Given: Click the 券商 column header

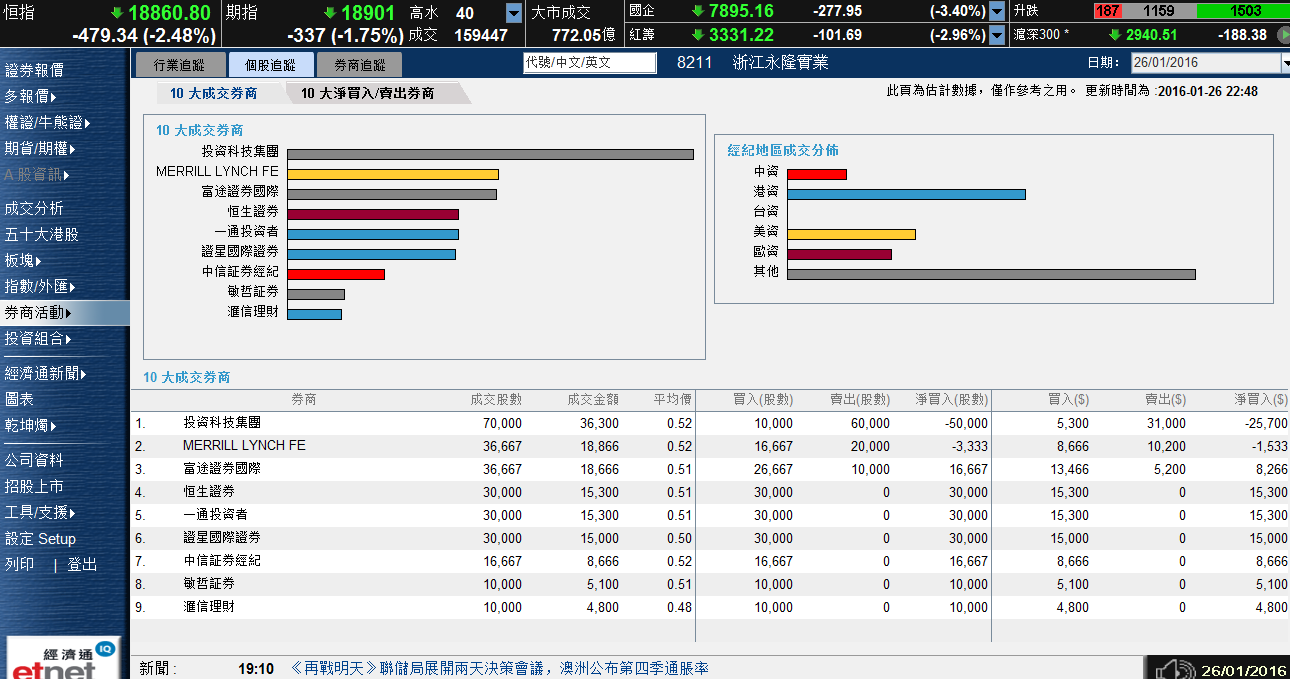Looking at the screenshot, I should coord(304,400).
